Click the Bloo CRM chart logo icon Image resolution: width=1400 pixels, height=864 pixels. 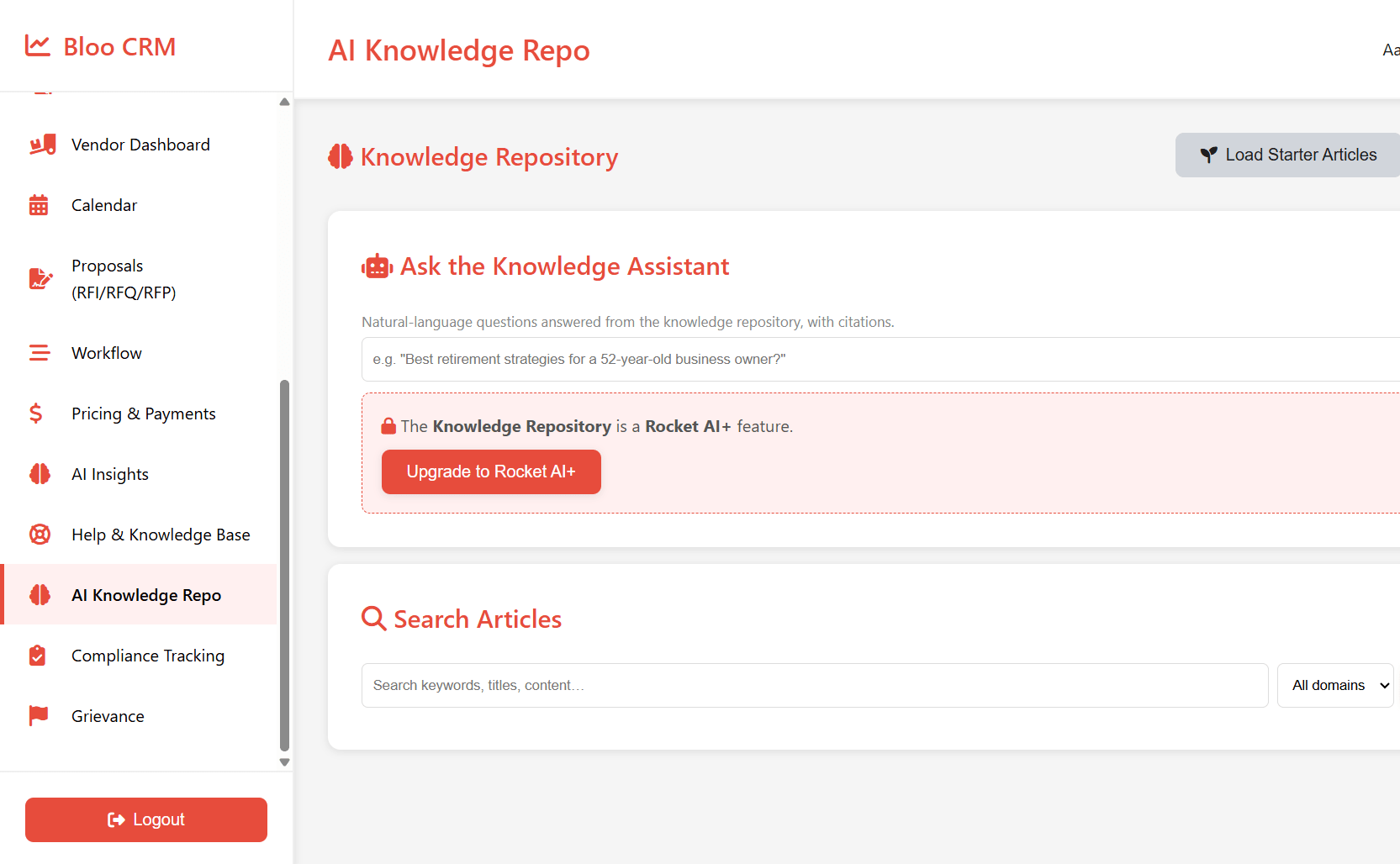pyautogui.click(x=38, y=46)
